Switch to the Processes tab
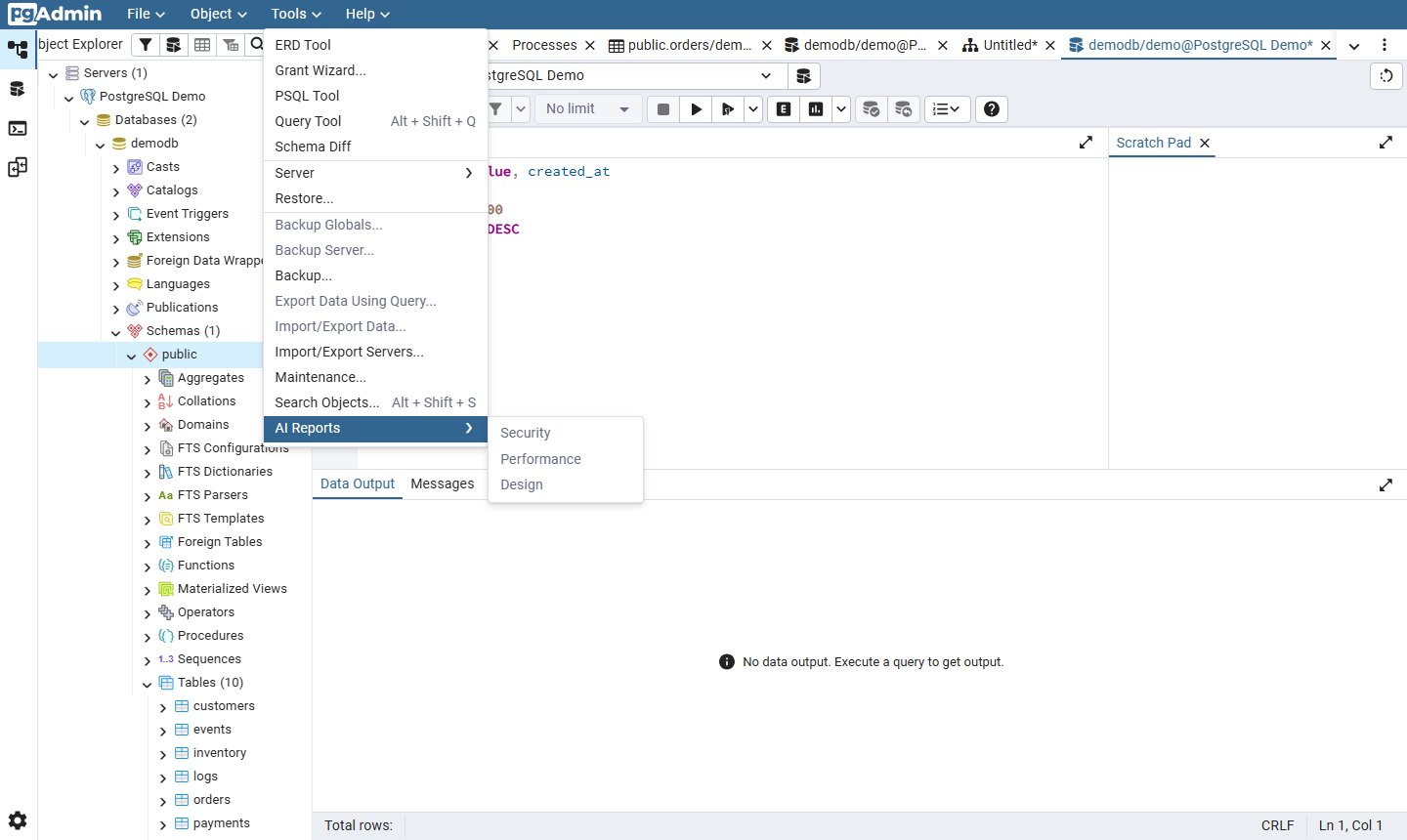This screenshot has height=840, width=1407. coord(544,45)
